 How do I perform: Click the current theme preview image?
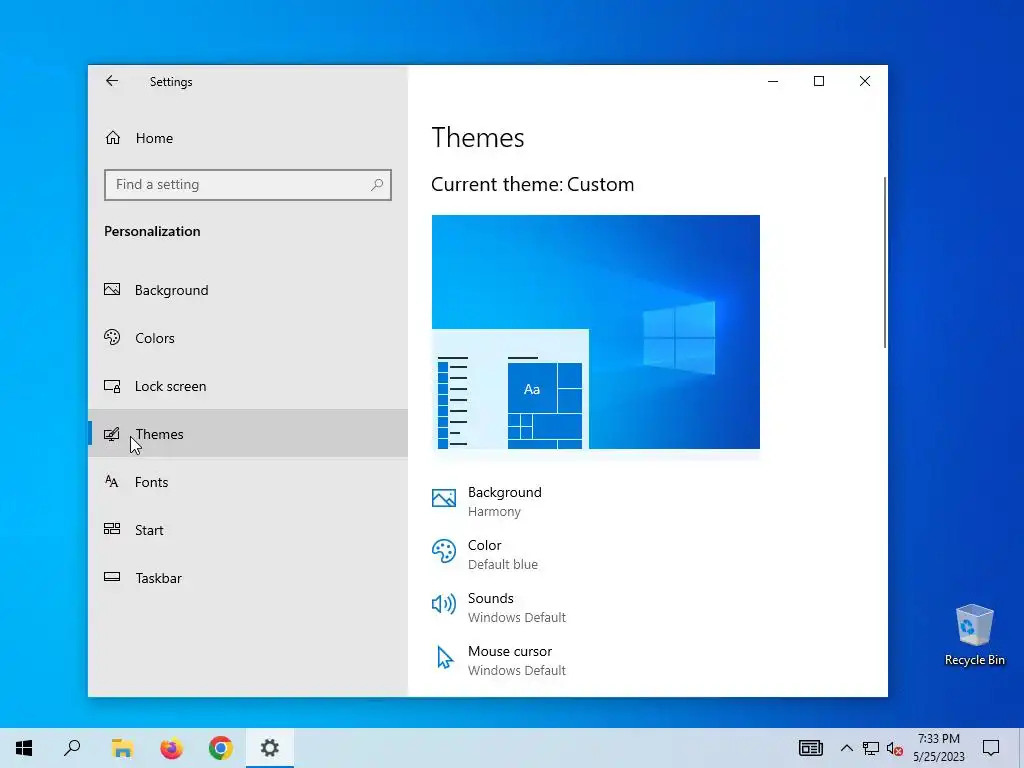(596, 332)
